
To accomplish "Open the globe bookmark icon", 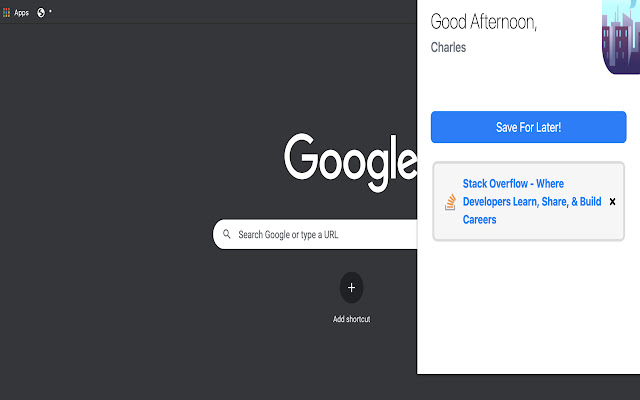I will [41, 13].
